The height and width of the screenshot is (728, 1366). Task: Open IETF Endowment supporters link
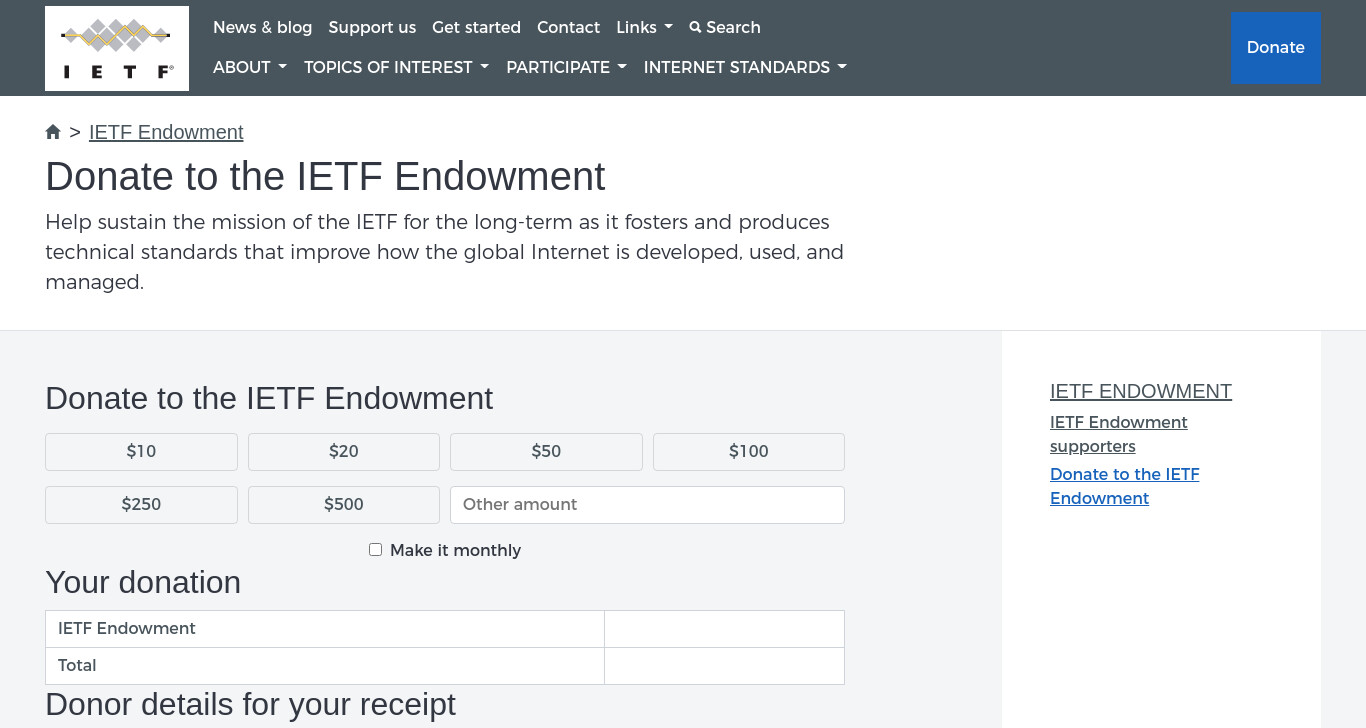click(1119, 434)
